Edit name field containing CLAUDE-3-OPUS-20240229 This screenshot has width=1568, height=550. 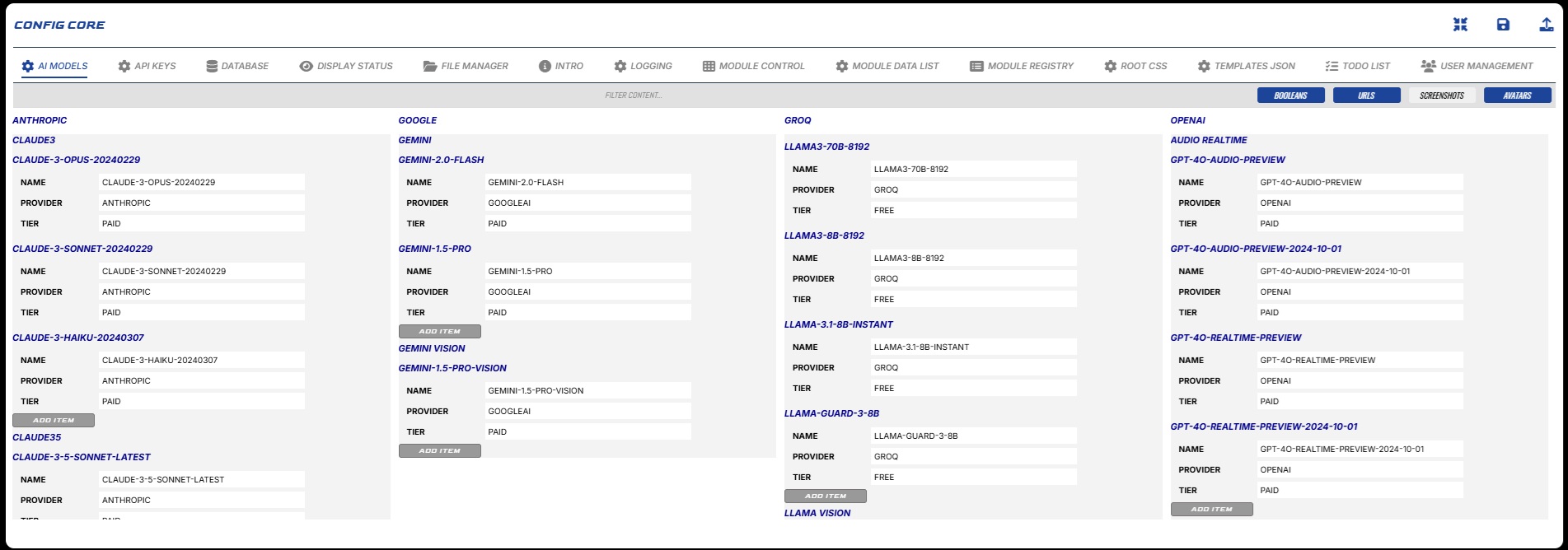pos(202,182)
